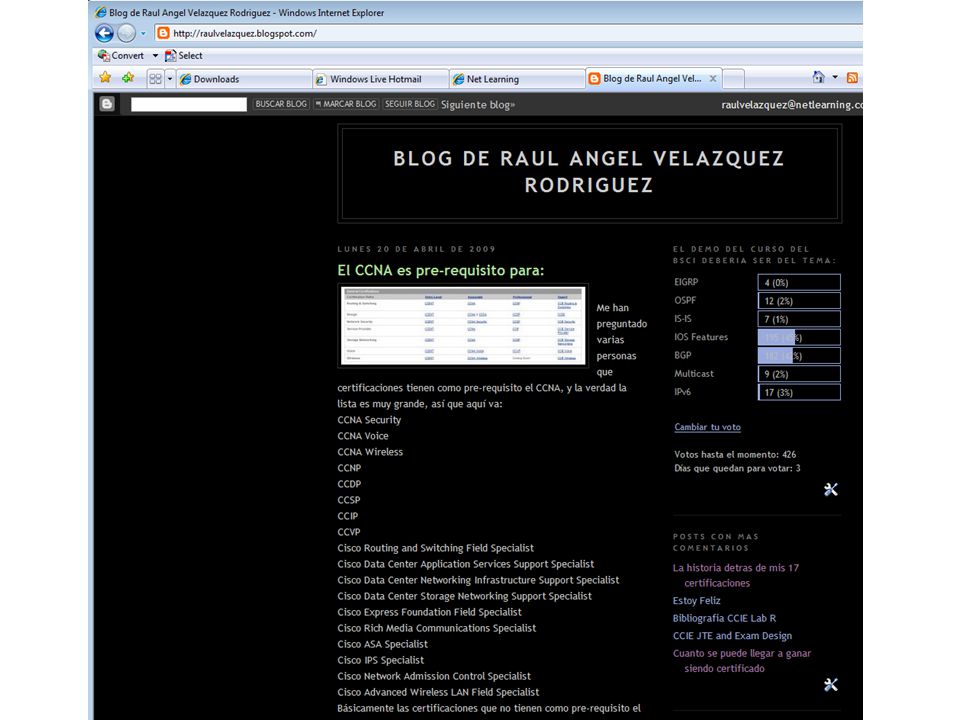The width and height of the screenshot is (960, 720).
Task: Click the IPv6 poll option label
Action: point(683,392)
